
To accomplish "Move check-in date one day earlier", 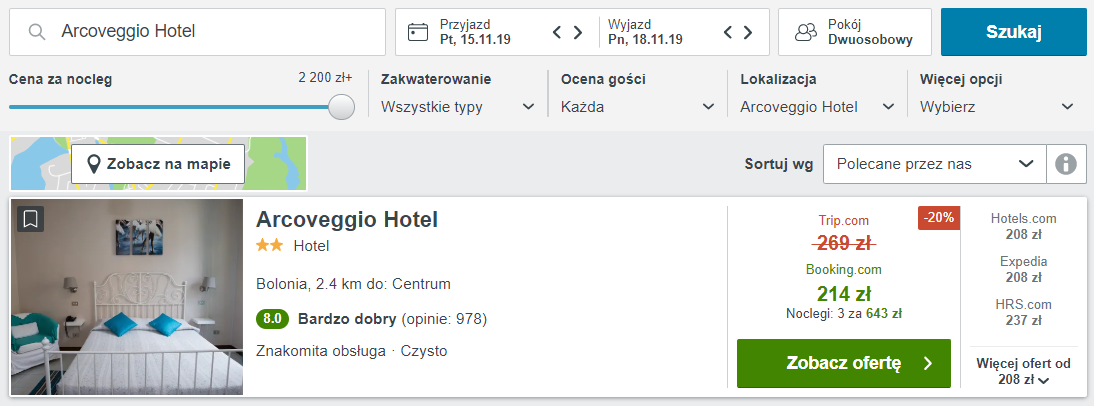I will [x=557, y=32].
